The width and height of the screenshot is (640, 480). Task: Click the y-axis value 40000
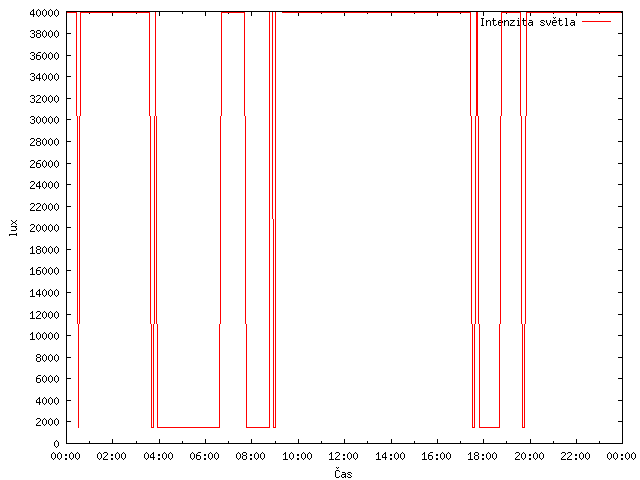pyautogui.click(x=44, y=13)
